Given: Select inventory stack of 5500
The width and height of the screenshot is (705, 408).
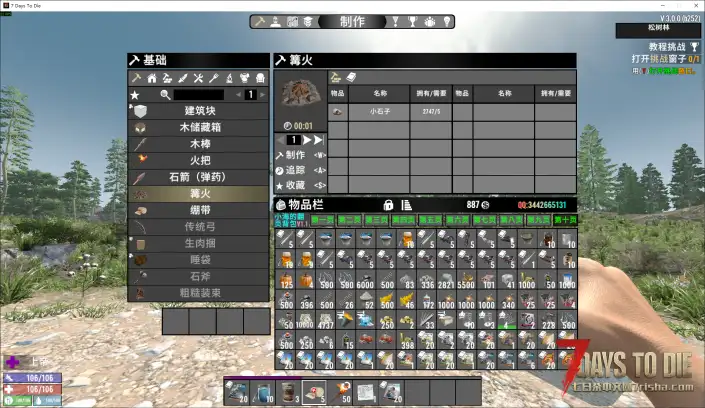Looking at the screenshot, I should pos(466,280).
